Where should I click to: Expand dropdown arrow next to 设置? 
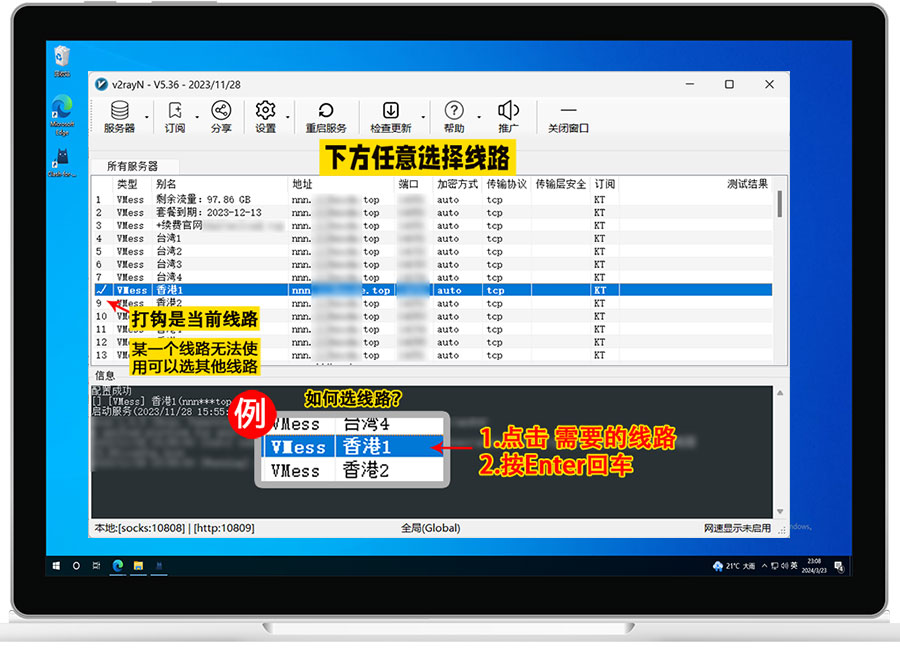[x=288, y=117]
